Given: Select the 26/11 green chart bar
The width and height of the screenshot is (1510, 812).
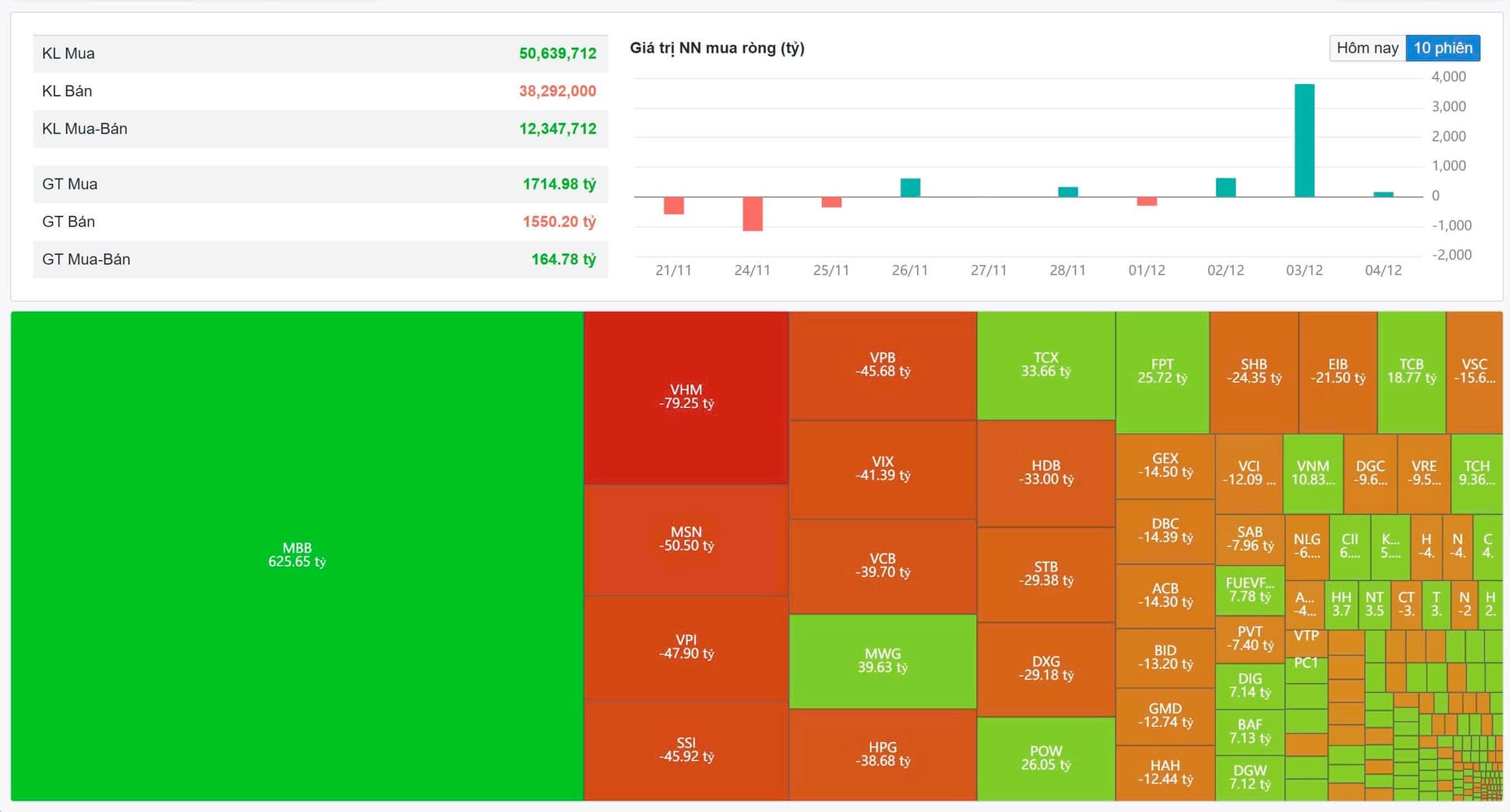Looking at the screenshot, I should [x=910, y=187].
